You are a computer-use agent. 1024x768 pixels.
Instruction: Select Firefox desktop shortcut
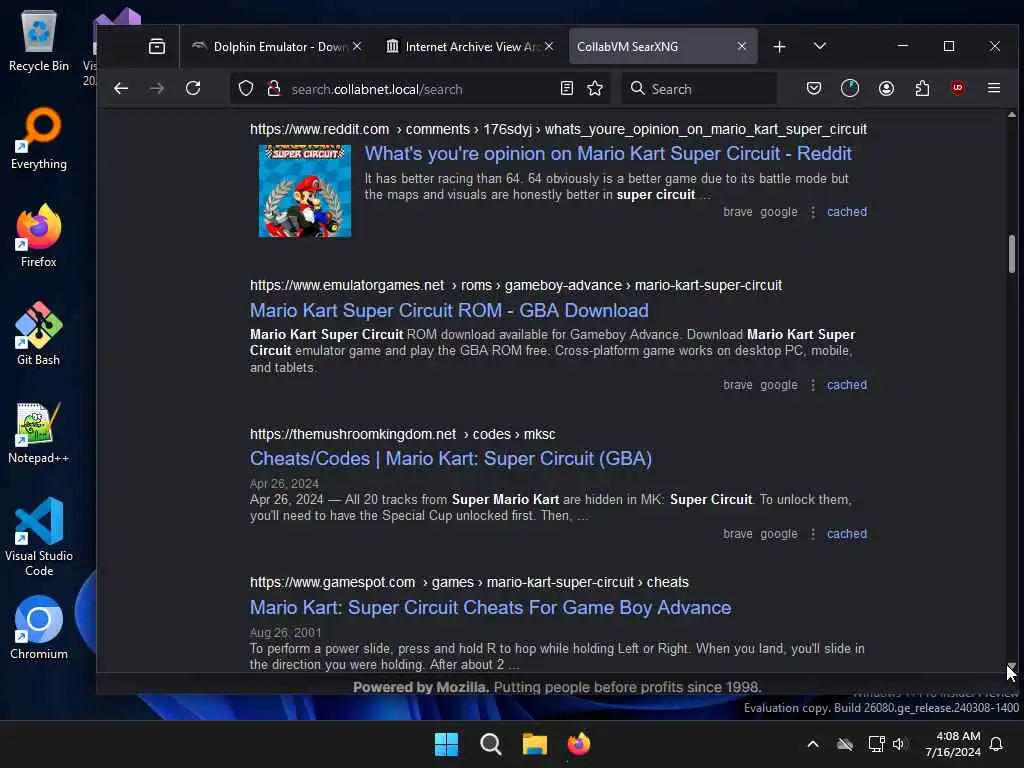click(39, 236)
